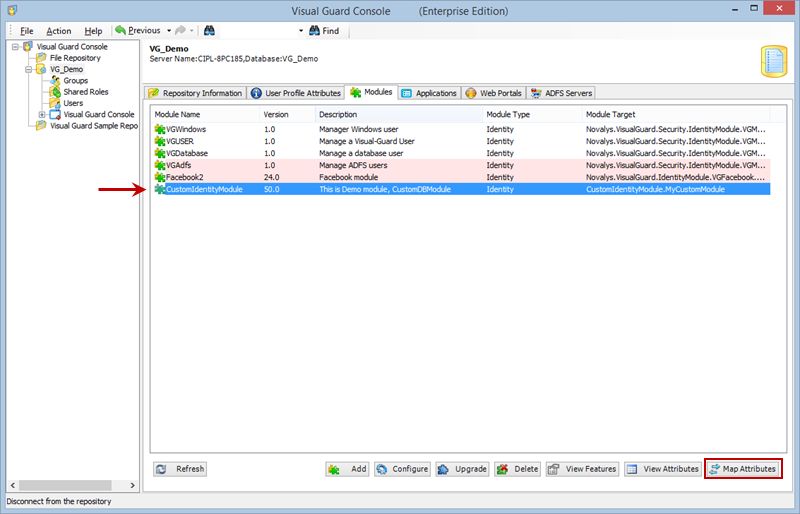Open the File menu
Image resolution: width=800 pixels, height=514 pixels.
(x=27, y=31)
